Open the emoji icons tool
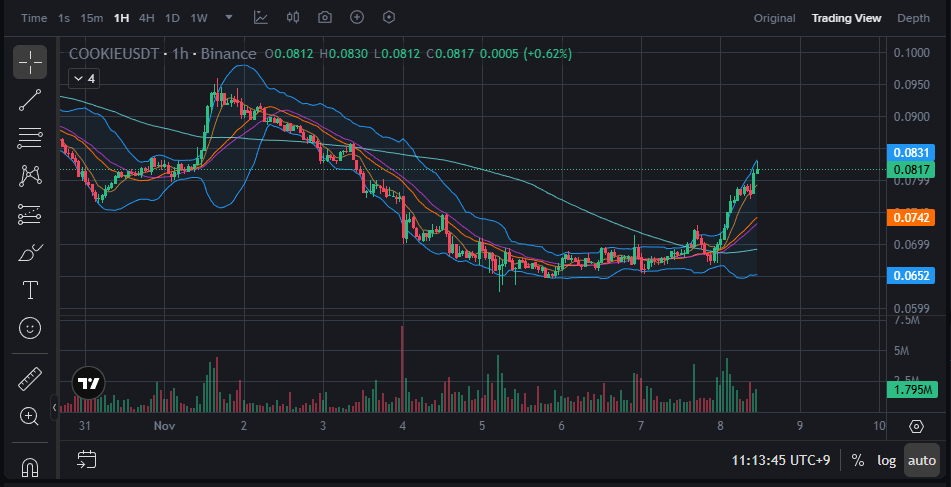Image resolution: width=951 pixels, height=487 pixels. (x=30, y=328)
